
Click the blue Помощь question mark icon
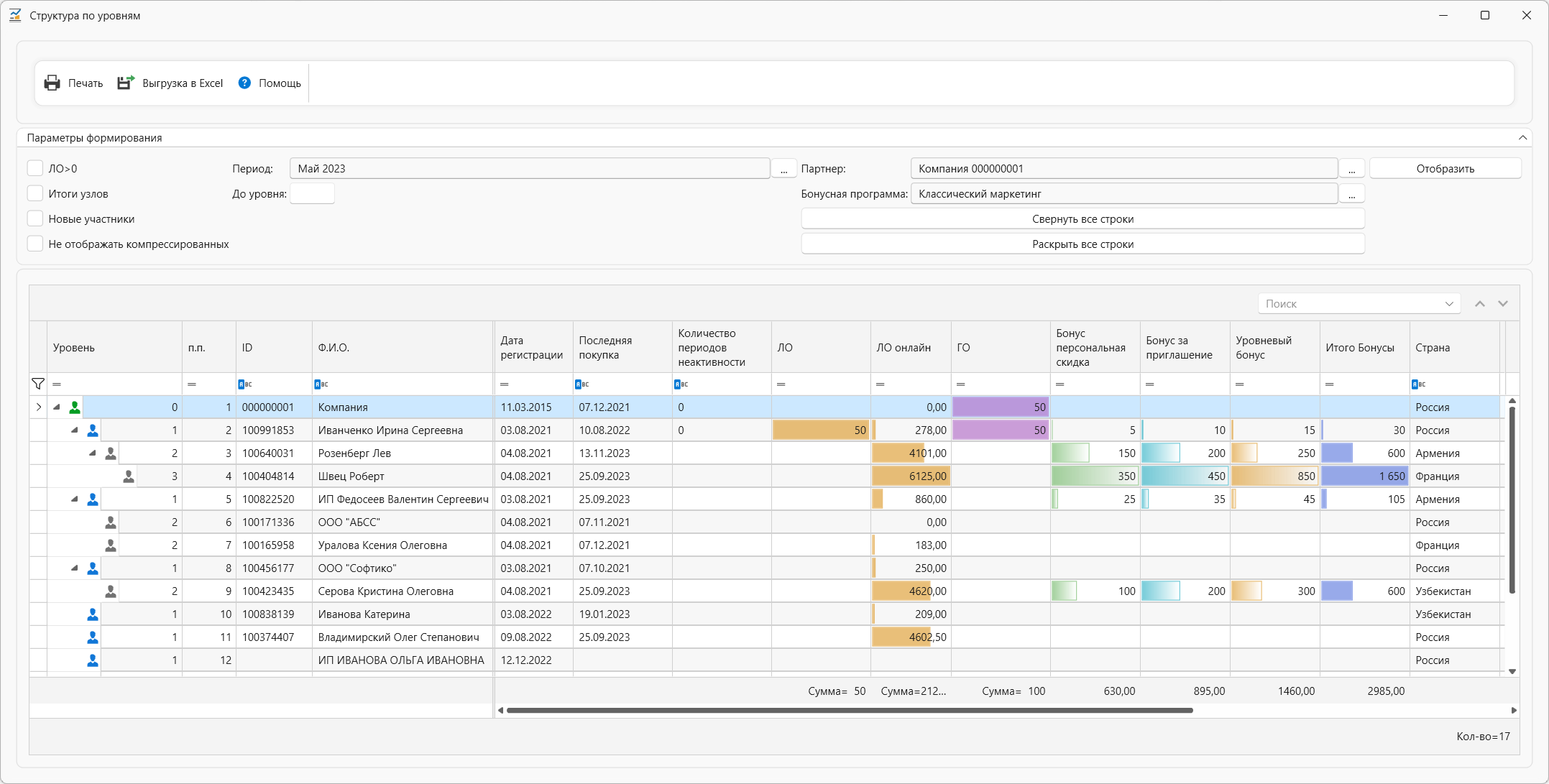244,83
